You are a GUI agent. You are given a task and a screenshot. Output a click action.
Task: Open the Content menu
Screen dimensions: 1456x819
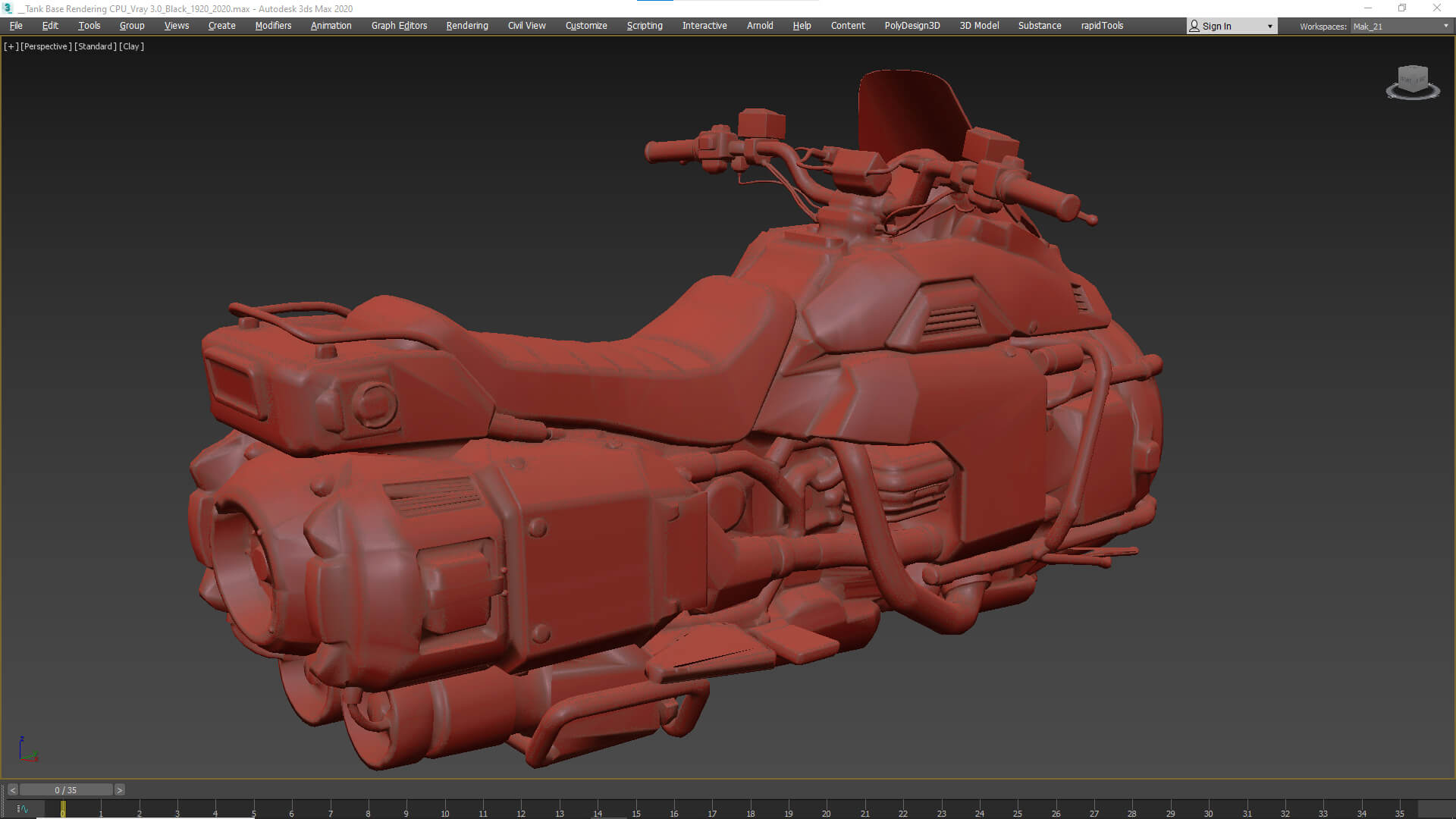[848, 26]
